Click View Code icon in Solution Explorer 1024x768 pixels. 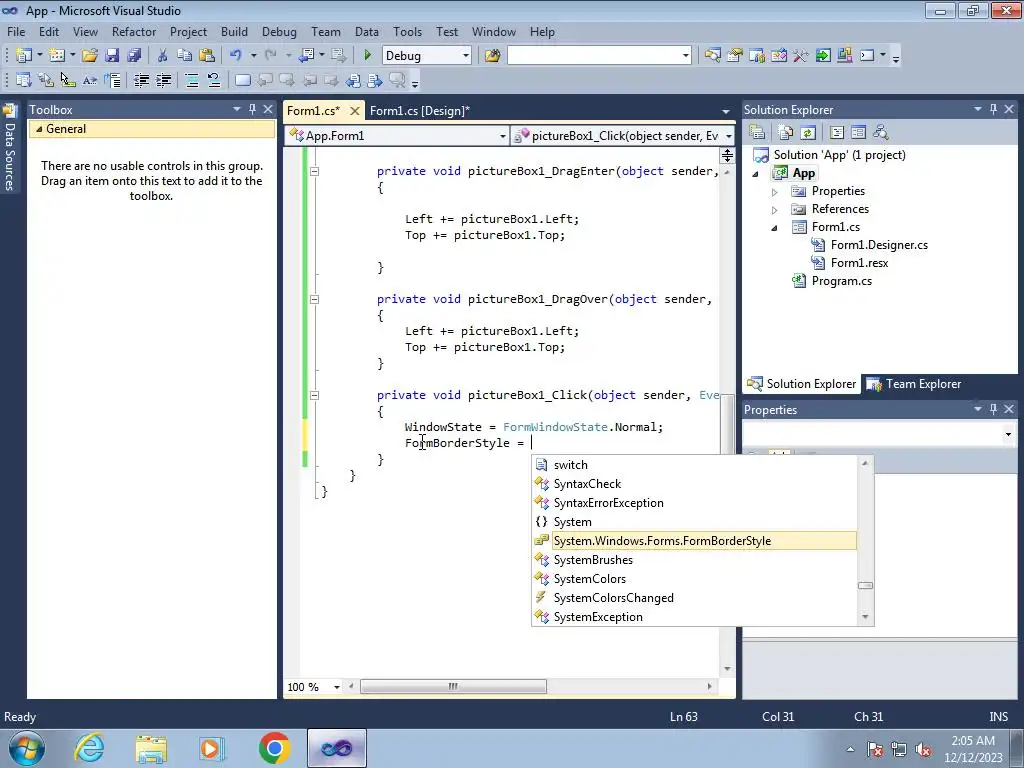pos(837,133)
